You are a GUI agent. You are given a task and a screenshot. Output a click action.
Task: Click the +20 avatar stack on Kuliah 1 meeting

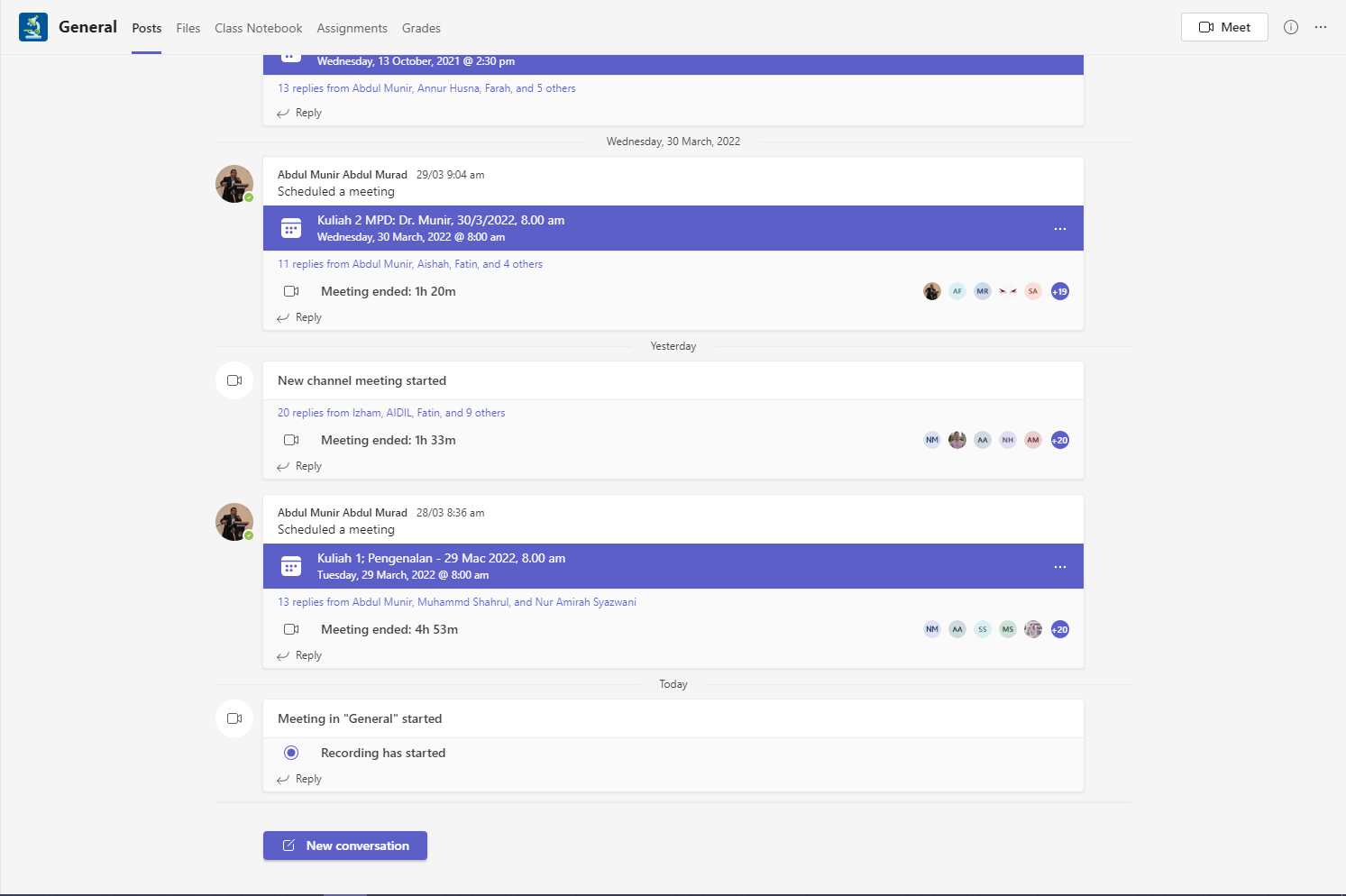click(1059, 628)
